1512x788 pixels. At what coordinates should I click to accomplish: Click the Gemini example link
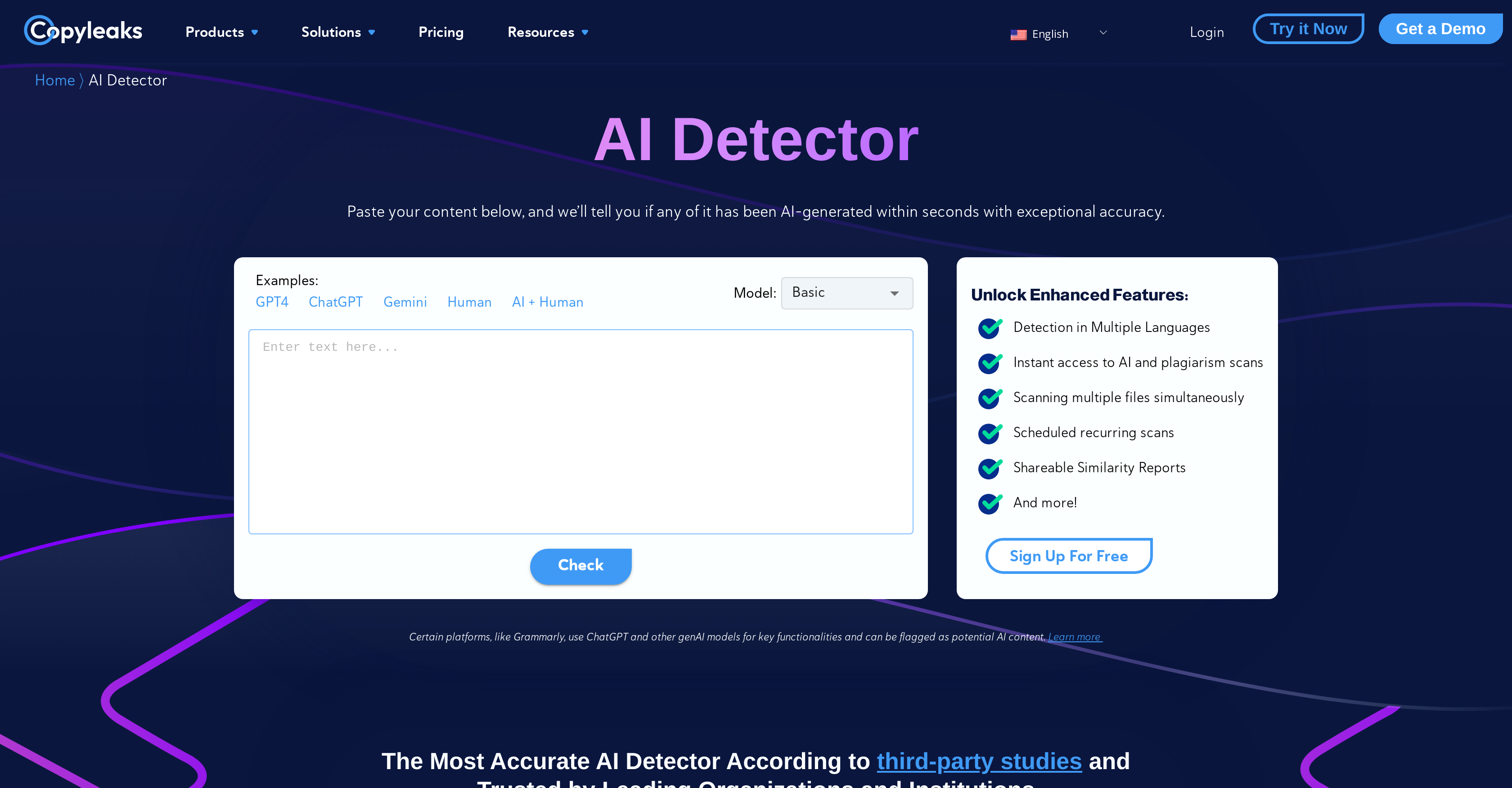(404, 302)
